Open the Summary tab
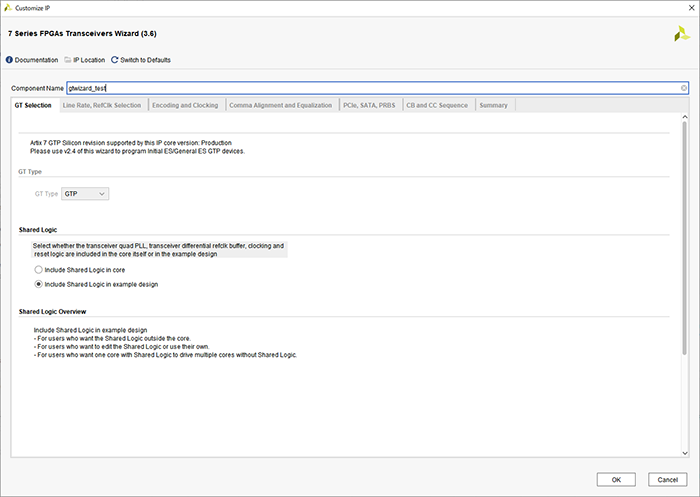This screenshot has height=497, width=700. point(493,105)
